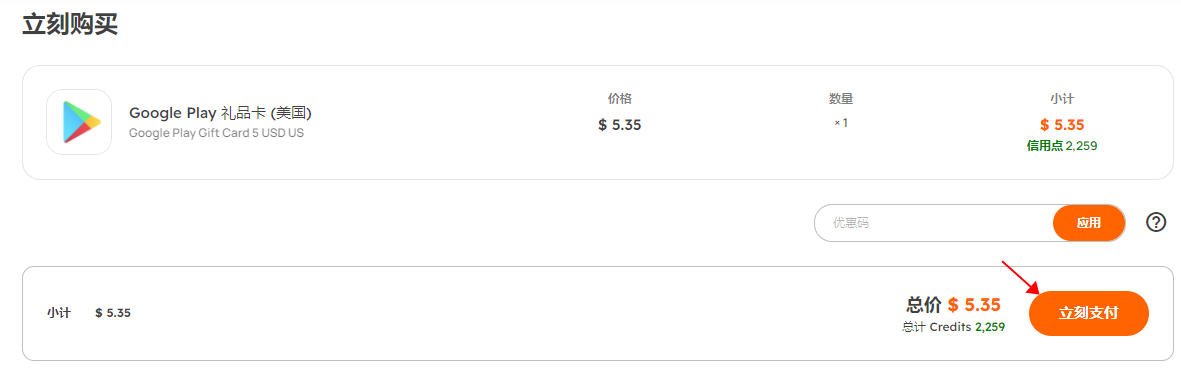Viewport: 1181px width, 371px height.
Task: Click the 总计 Credits 2,259 line
Action: pos(954,327)
